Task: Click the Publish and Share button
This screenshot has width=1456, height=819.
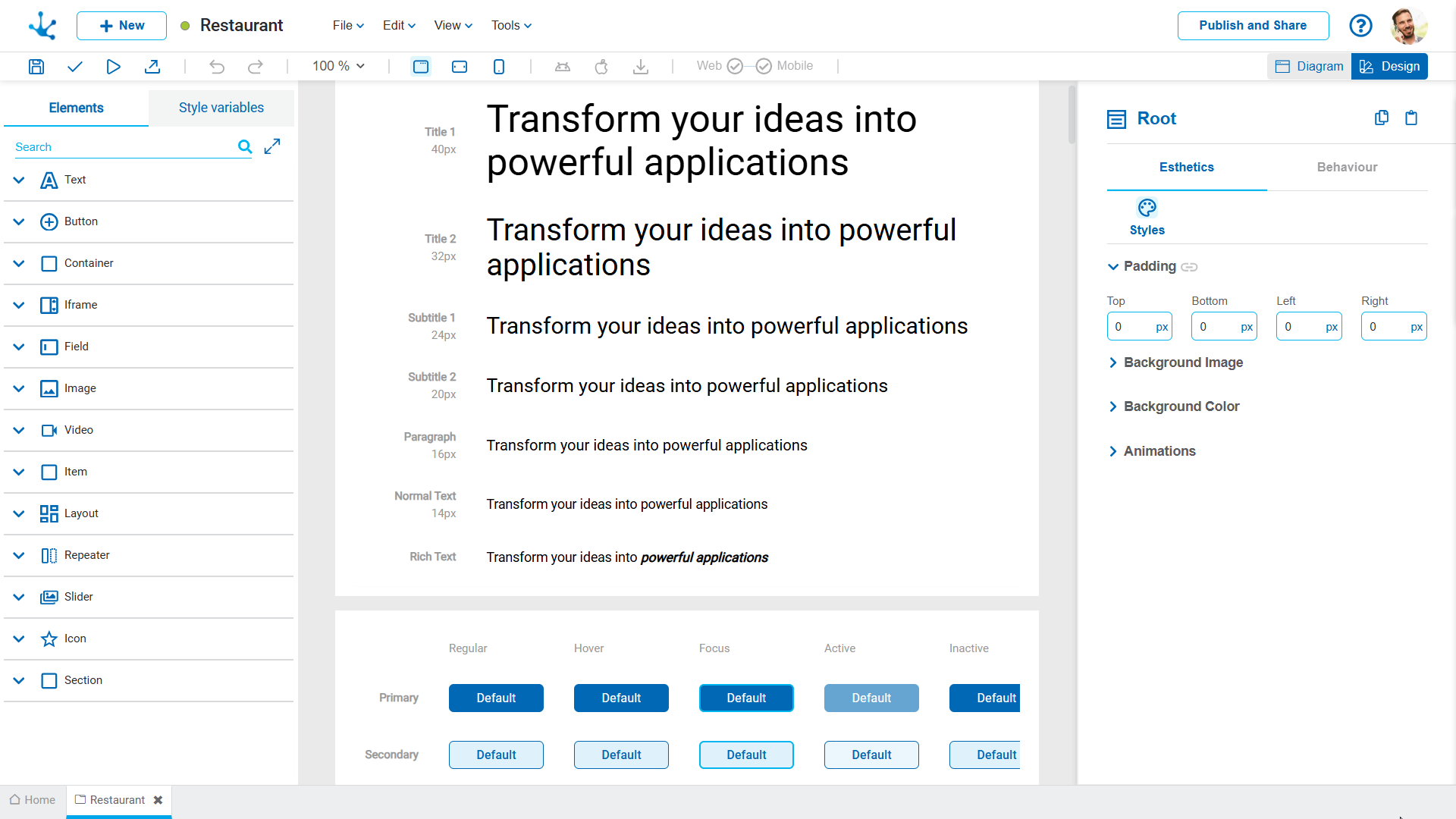Action: pyautogui.click(x=1253, y=26)
